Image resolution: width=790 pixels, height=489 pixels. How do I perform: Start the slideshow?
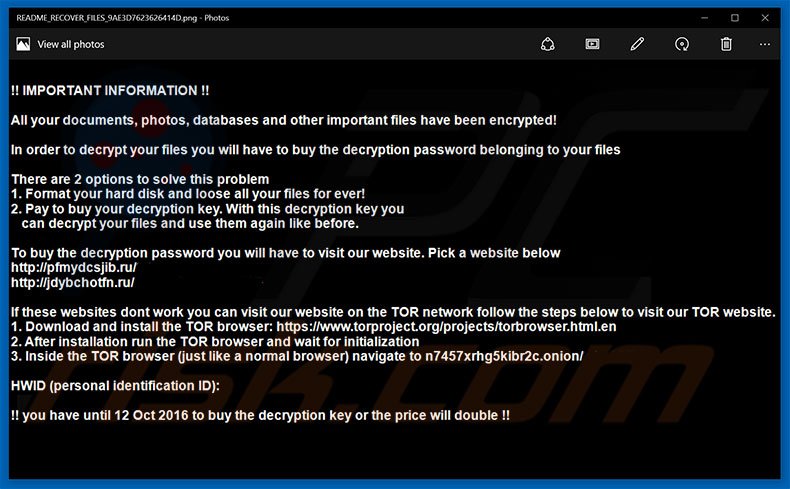click(x=592, y=44)
